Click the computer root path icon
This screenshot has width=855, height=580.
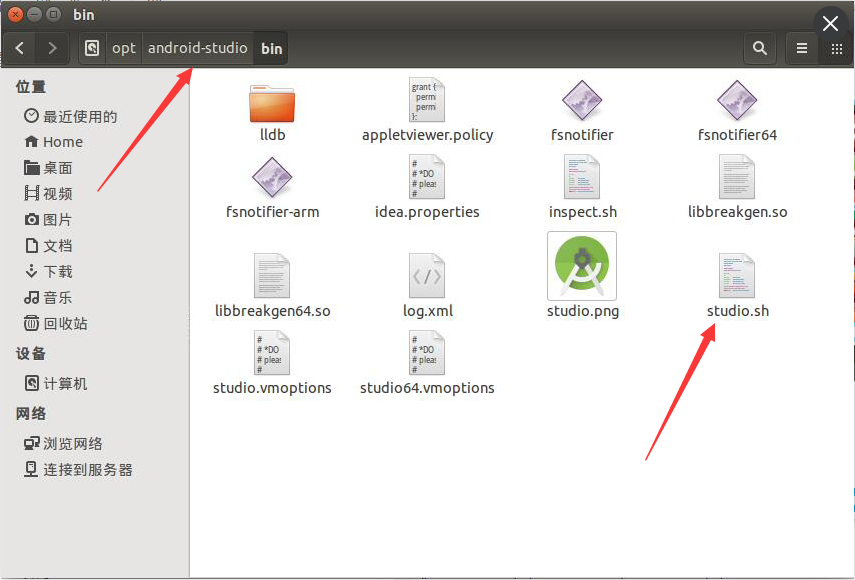click(x=92, y=48)
